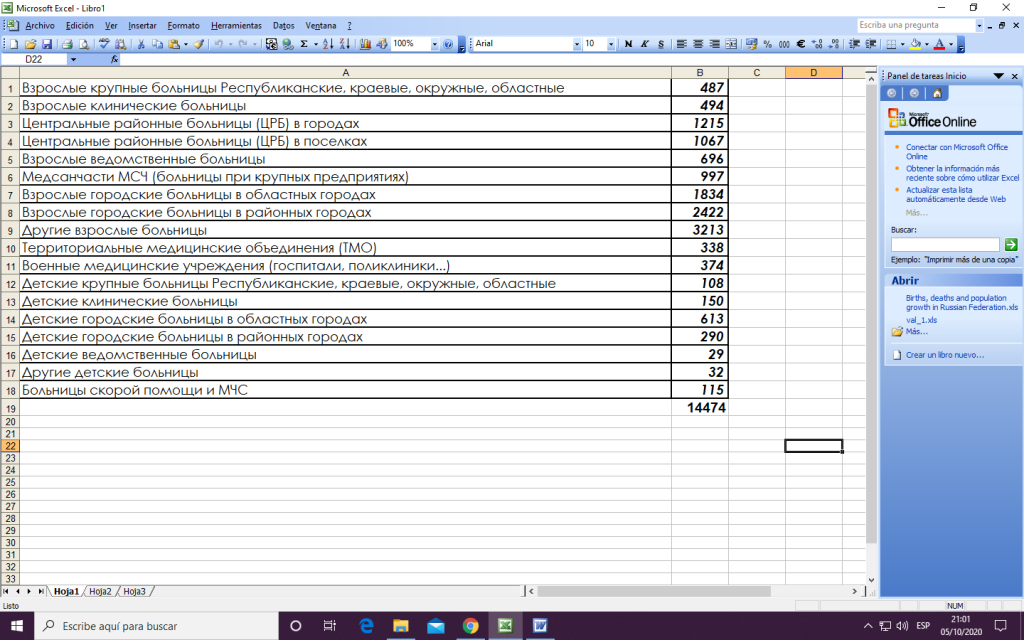
Task: Open the Arial font name dropdown
Action: pyautogui.click(x=577, y=44)
